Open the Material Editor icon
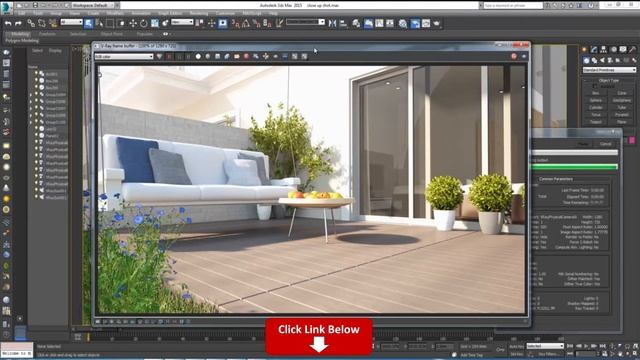This screenshot has width=640, height=360. pyautogui.click(x=403, y=23)
